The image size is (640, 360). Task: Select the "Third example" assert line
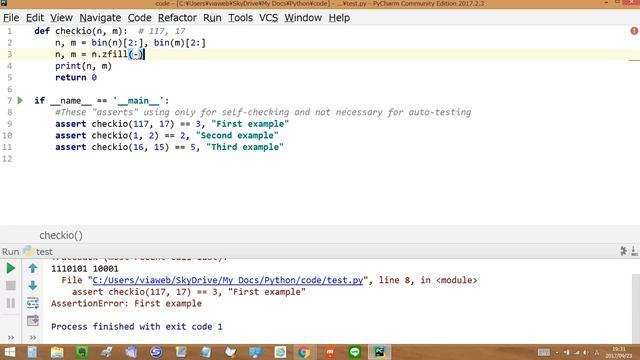169,147
